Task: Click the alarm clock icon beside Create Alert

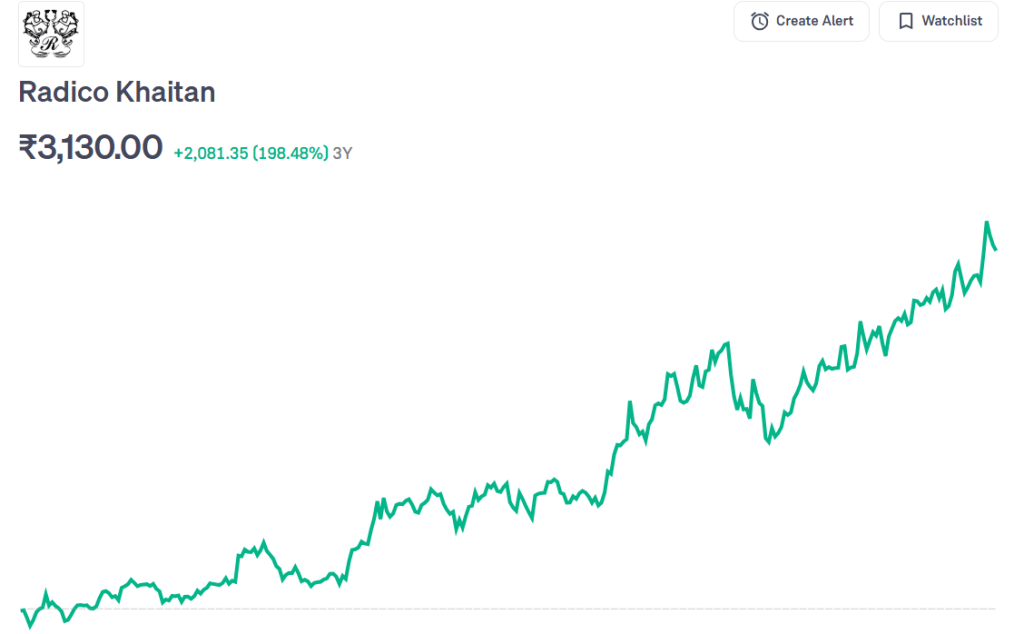Action: pyautogui.click(x=760, y=21)
